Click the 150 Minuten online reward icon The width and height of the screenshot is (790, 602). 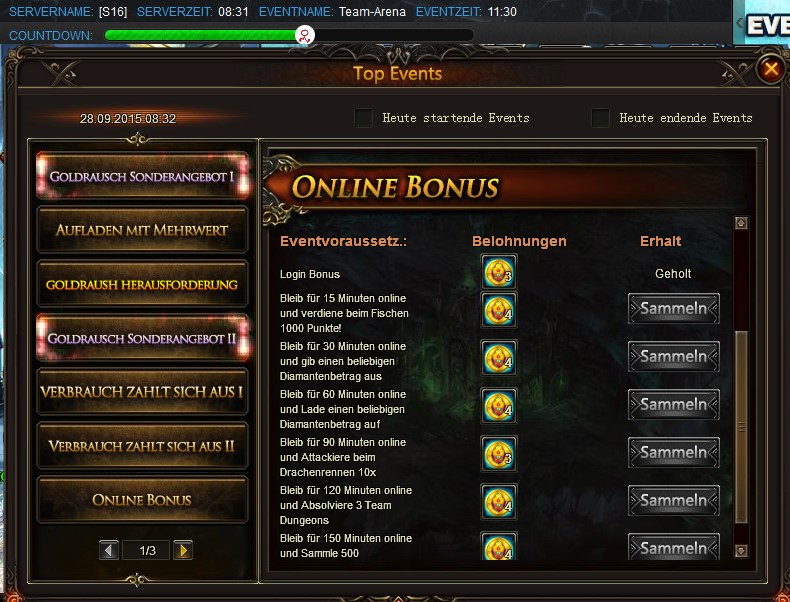pyautogui.click(x=498, y=547)
